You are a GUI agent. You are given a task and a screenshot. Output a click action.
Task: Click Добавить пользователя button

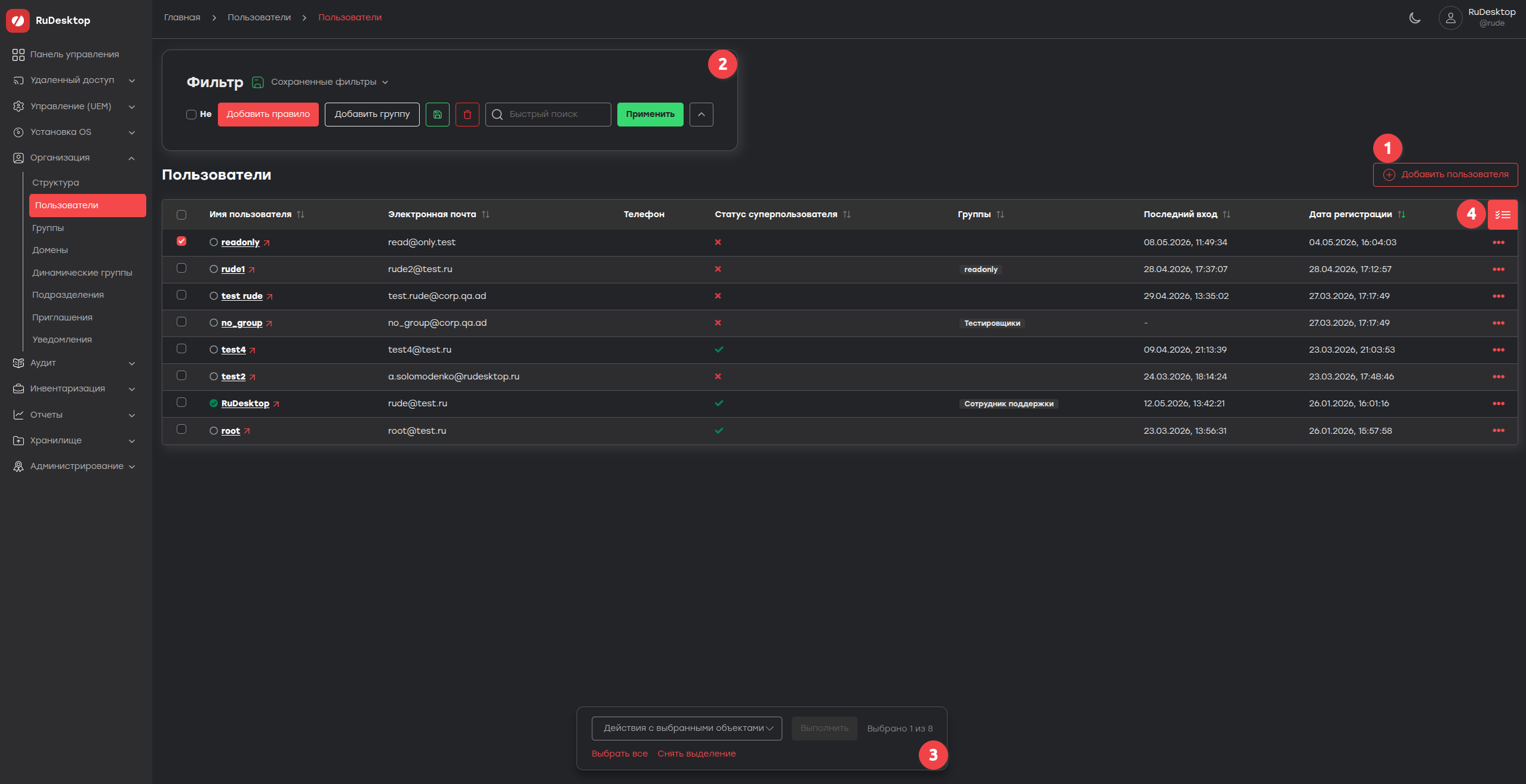(x=1445, y=175)
